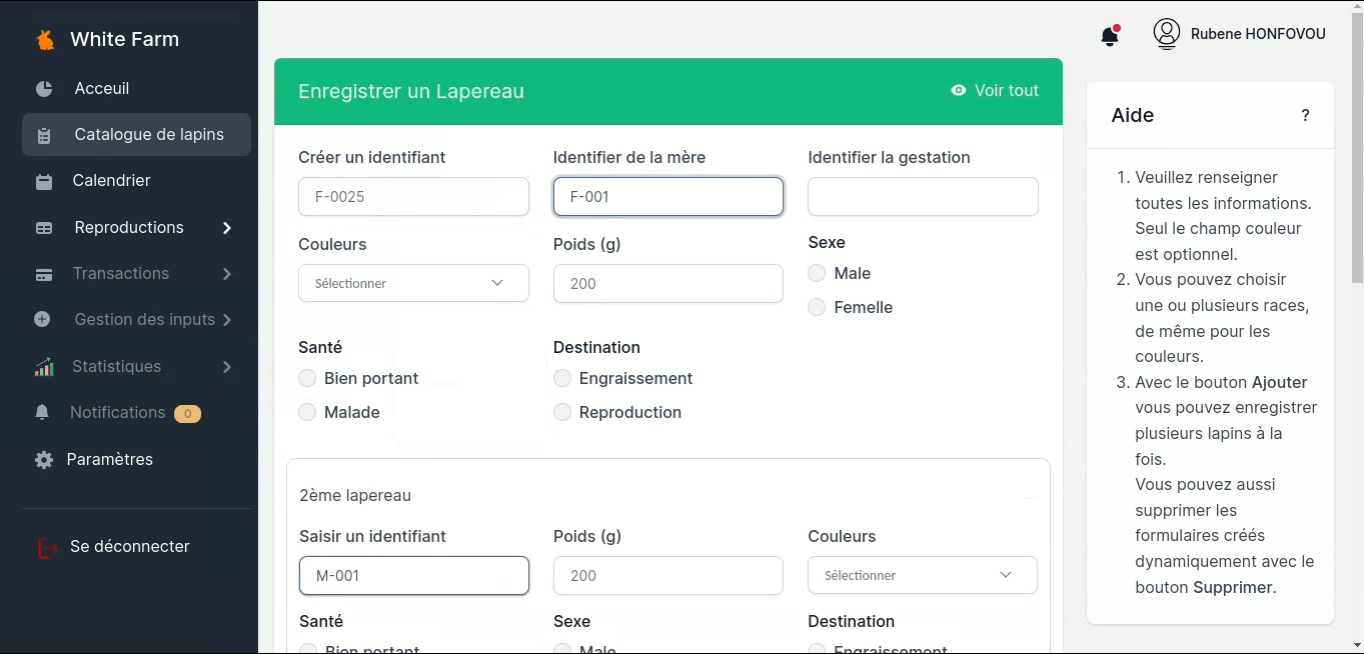Click the Acceuil pie chart icon
1364x654 pixels.
point(44,89)
